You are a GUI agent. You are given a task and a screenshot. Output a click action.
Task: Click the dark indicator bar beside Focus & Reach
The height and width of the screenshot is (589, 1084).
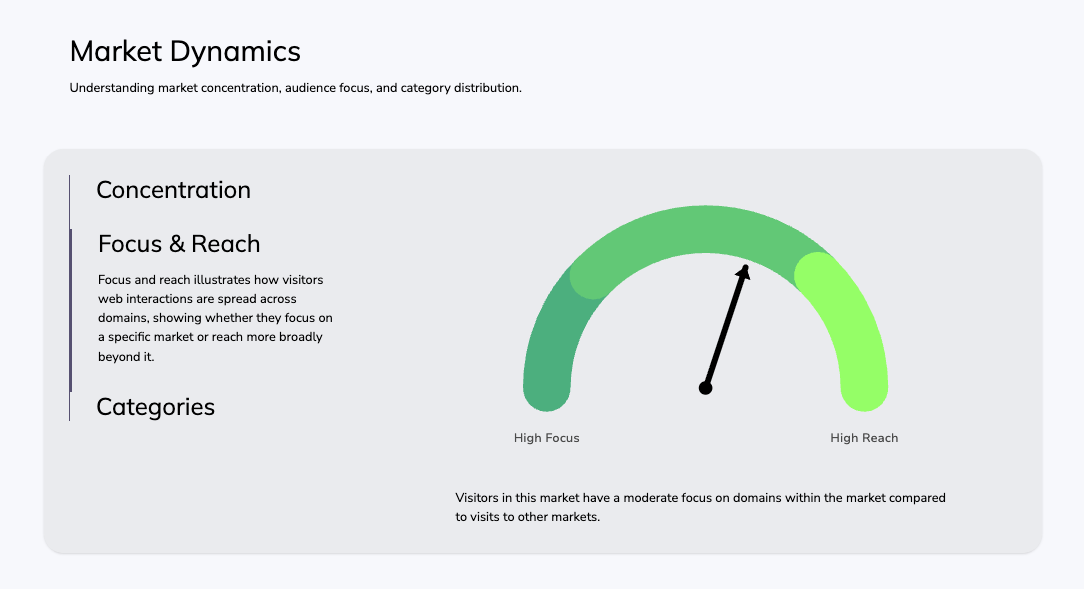coord(71,310)
